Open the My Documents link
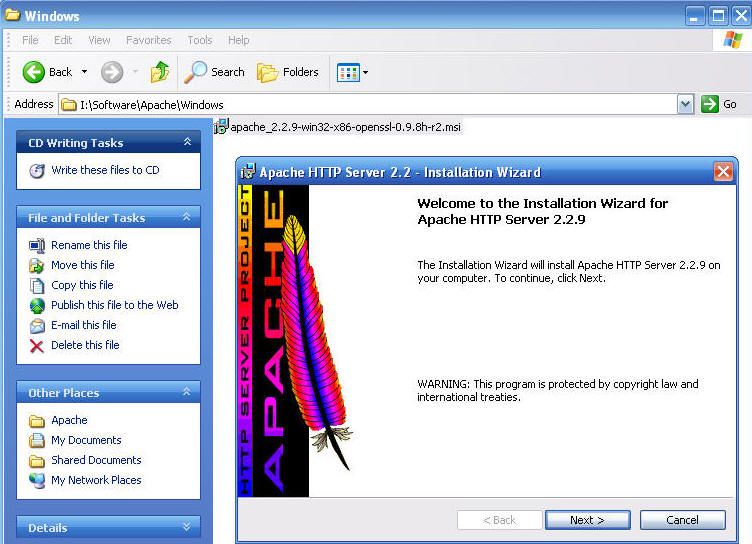Image resolution: width=752 pixels, height=544 pixels. point(86,440)
